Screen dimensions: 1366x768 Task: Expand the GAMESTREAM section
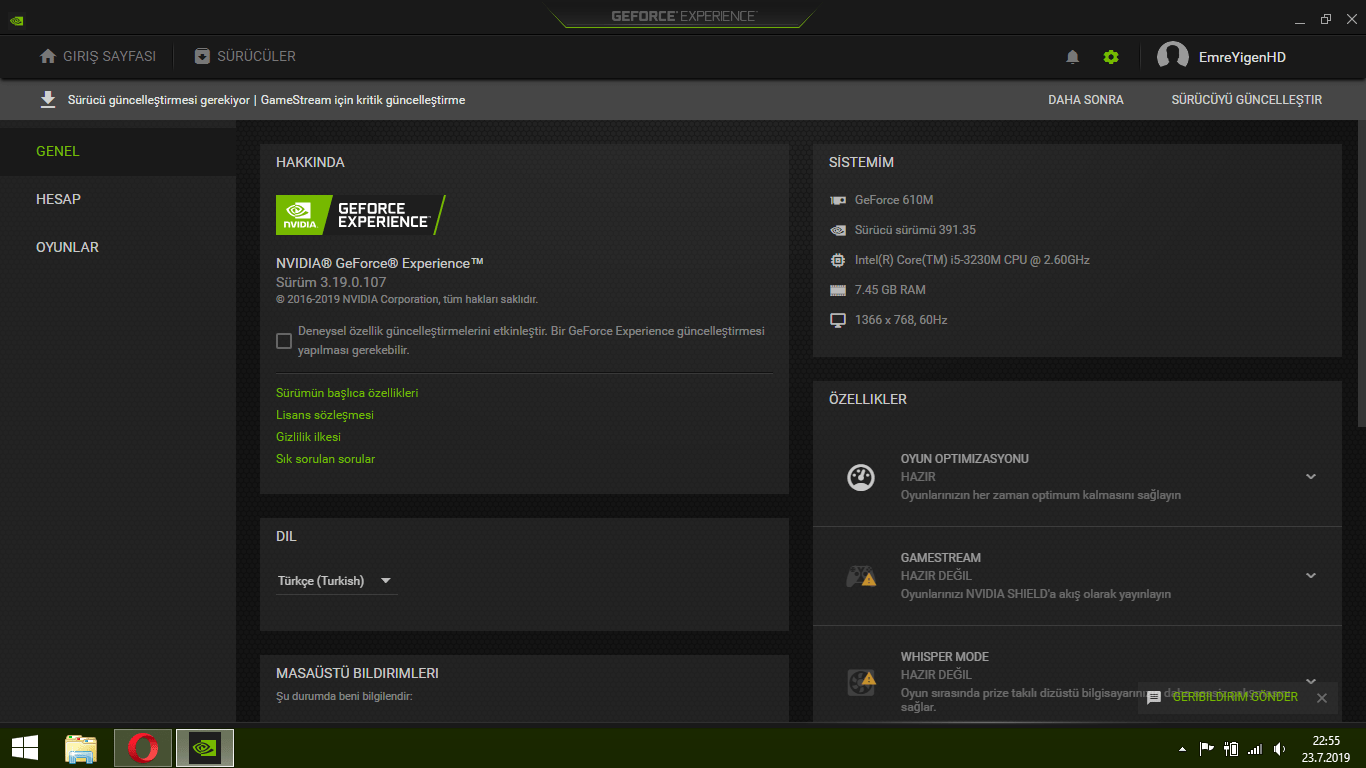point(1311,576)
